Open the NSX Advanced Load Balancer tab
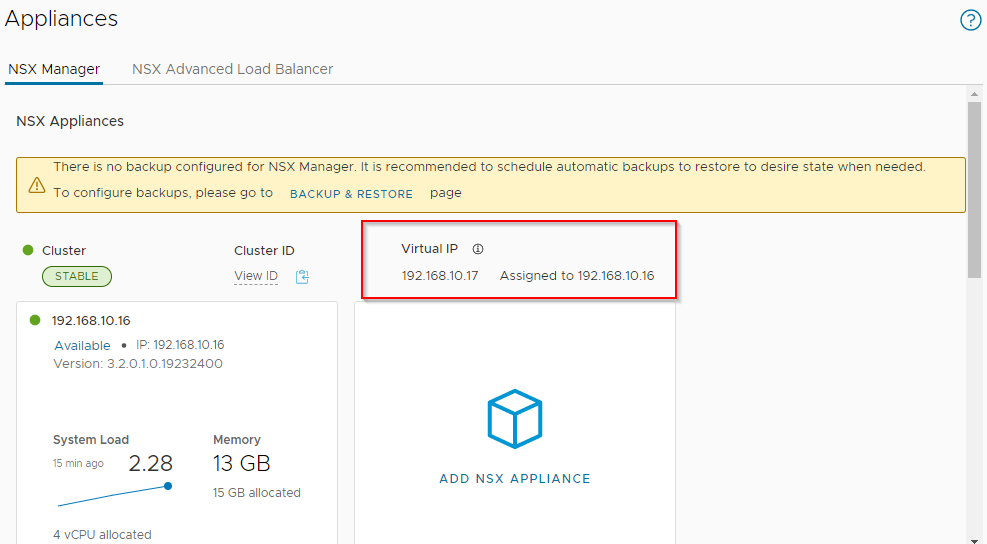Screen dimensions: 987x544 (232, 69)
